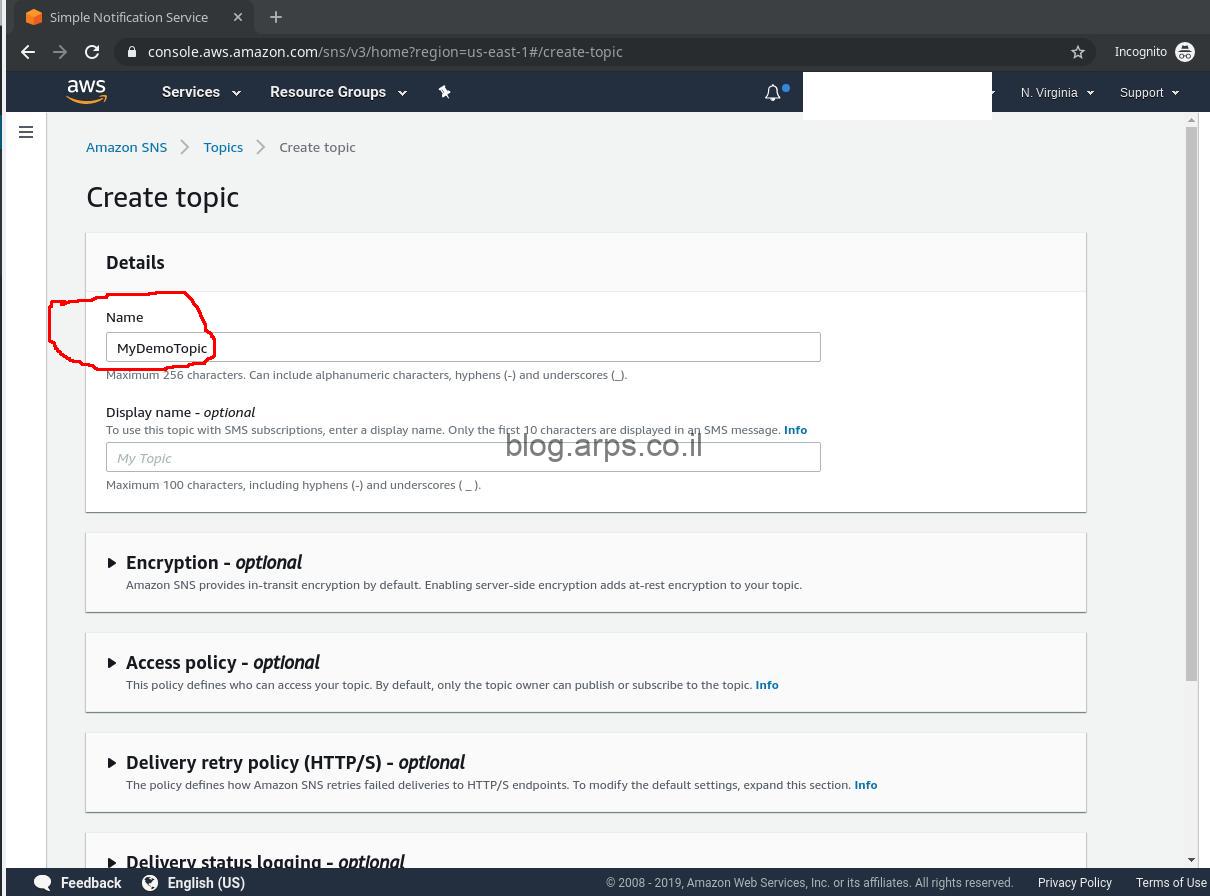
Task: Click the page vertical scrollbar
Action: pos(1191,404)
